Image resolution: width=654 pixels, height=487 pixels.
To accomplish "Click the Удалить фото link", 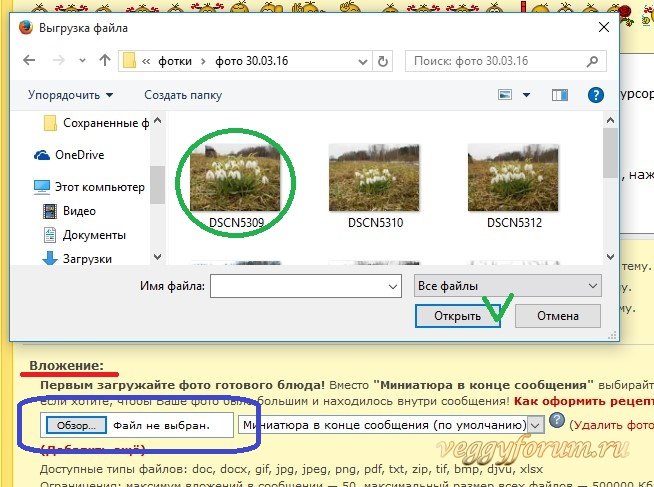I will click(612, 425).
